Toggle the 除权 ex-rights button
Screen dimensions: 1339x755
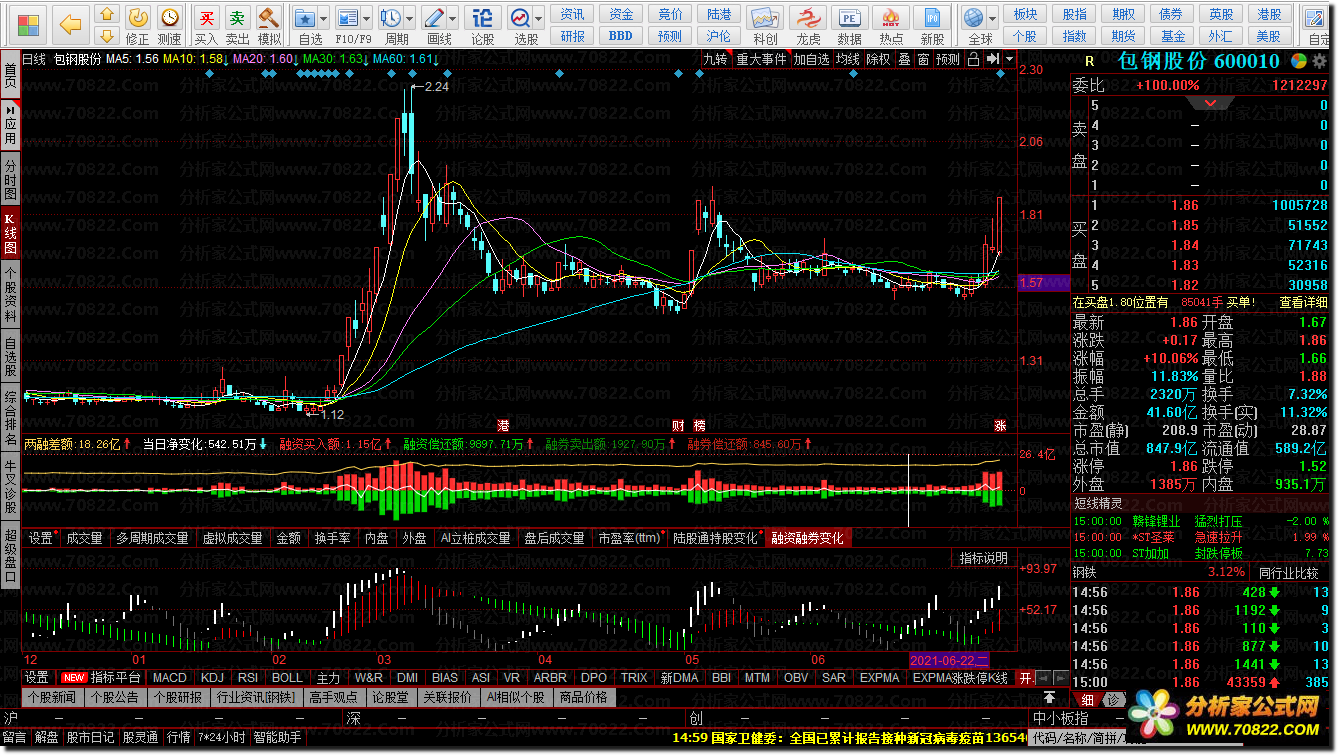click(x=878, y=59)
